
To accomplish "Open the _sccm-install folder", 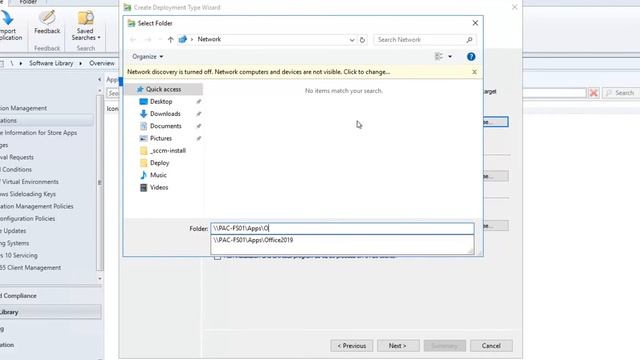I will (x=167, y=151).
